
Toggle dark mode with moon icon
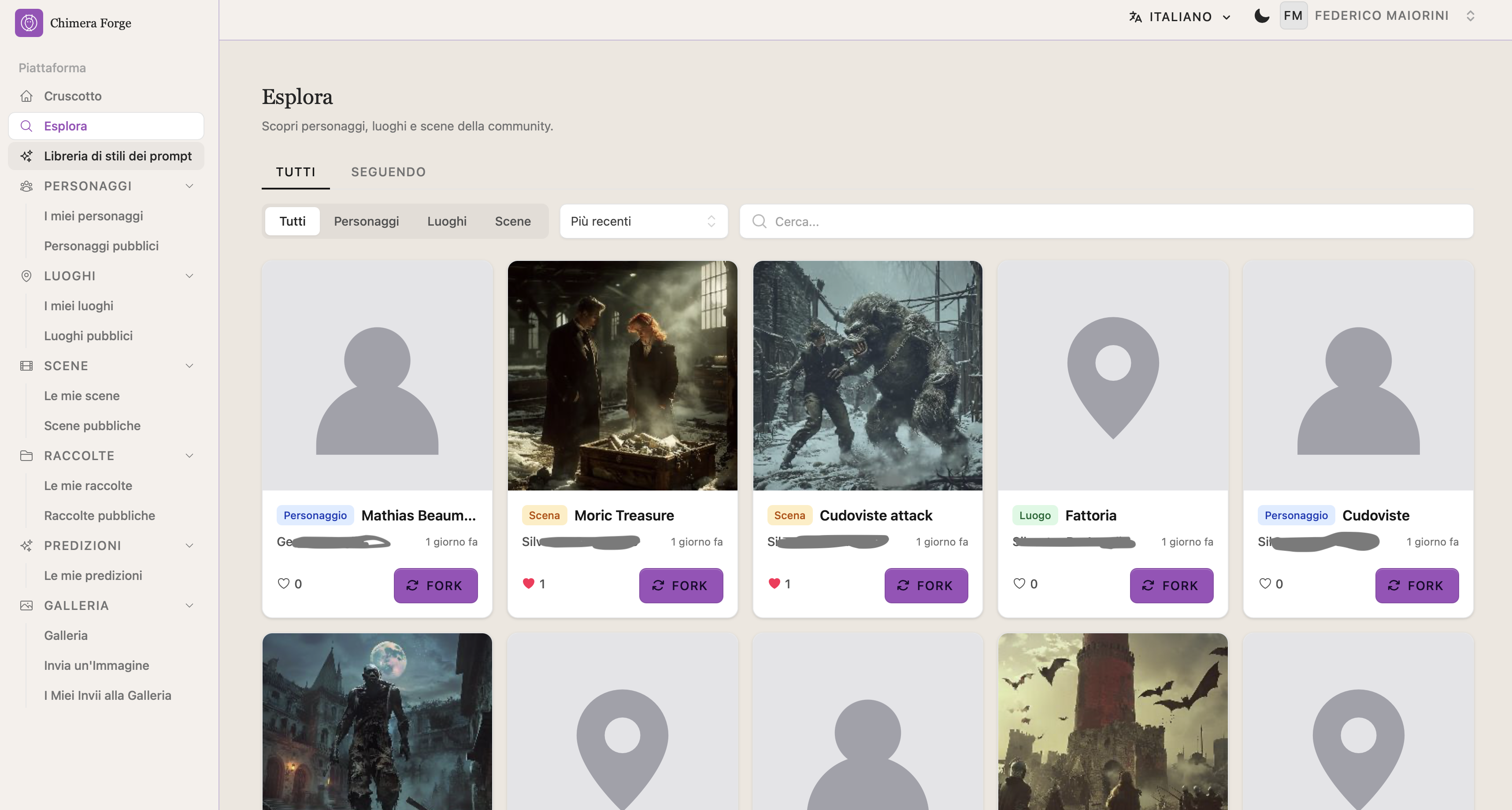1261,16
